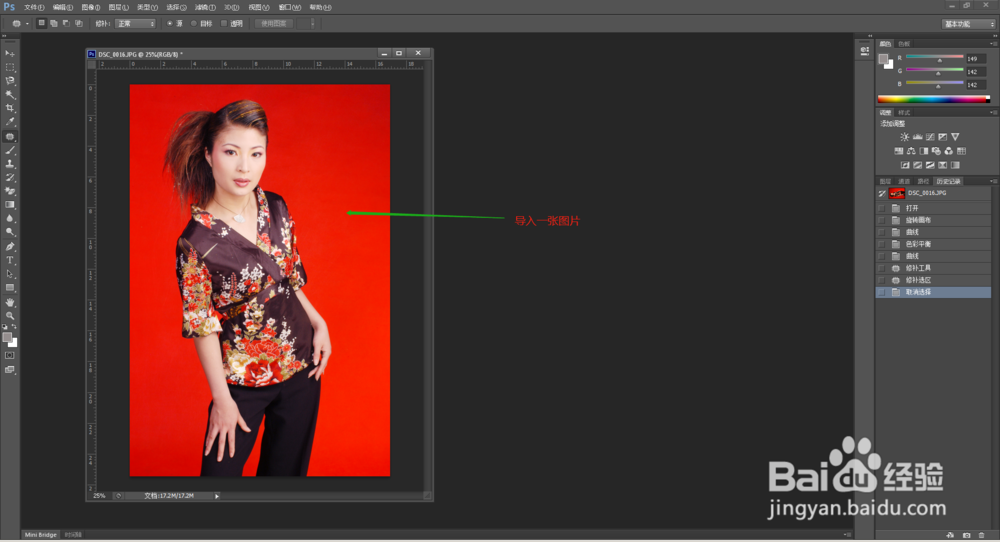
Task: Select the Horizontal Type tool
Action: [x=10, y=260]
